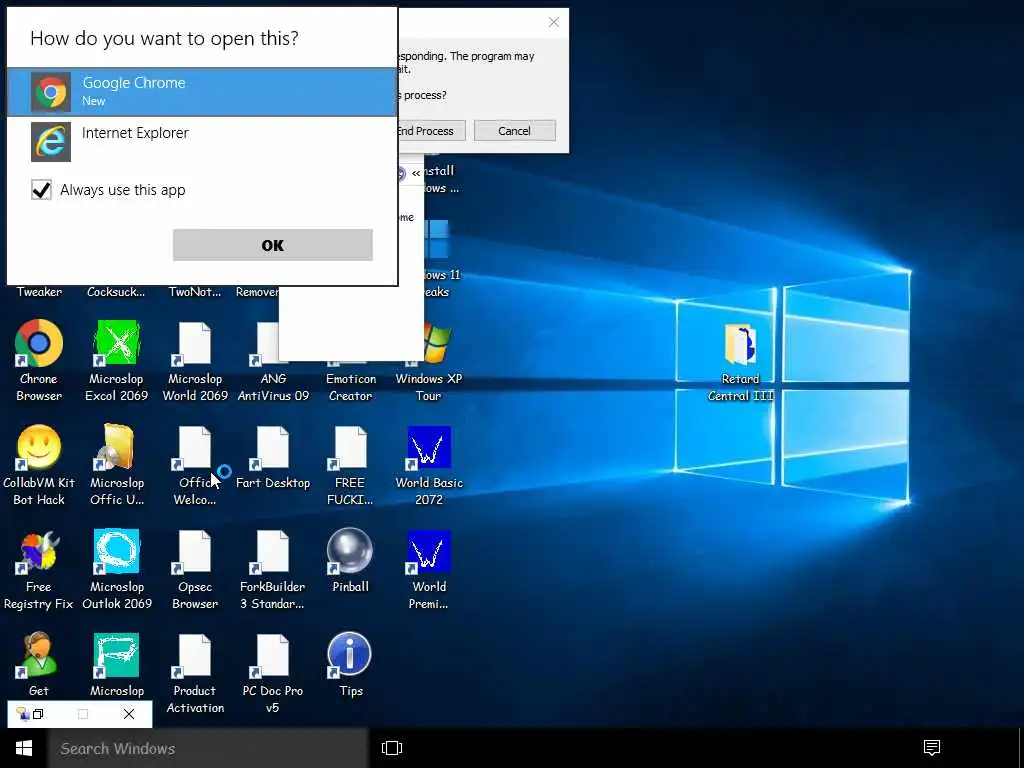
Task: Confirm with the OK button
Action: pyautogui.click(x=272, y=245)
